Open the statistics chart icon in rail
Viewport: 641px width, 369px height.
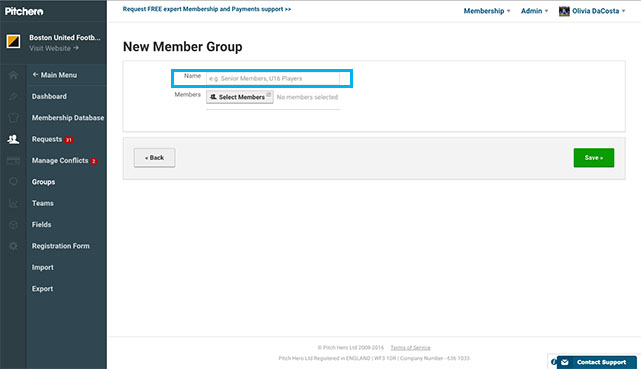13,203
